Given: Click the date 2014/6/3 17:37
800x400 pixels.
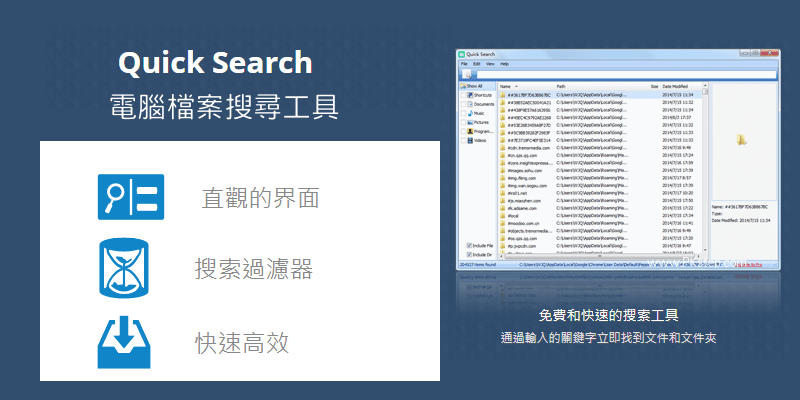Looking at the screenshot, I should tap(677, 117).
